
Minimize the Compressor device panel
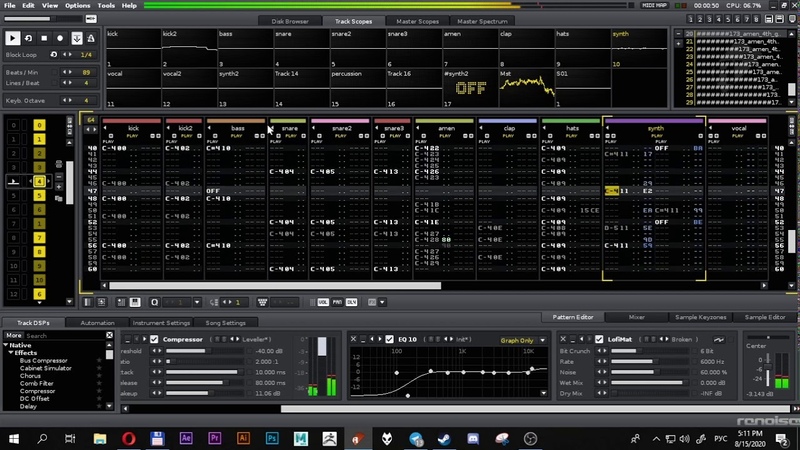pos(128,339)
